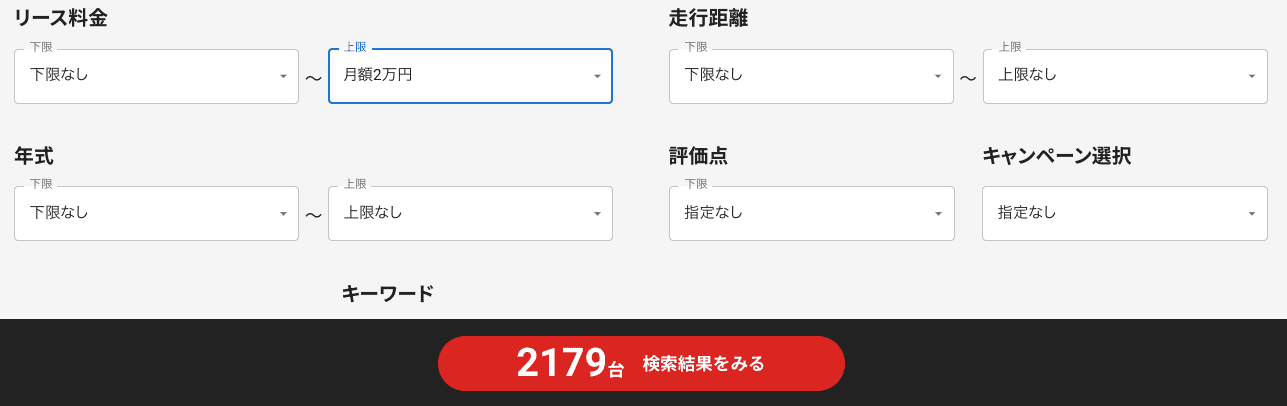
Task: Click the arrow icon of キャンペーン選択 dropdown
Action: tap(1252, 214)
